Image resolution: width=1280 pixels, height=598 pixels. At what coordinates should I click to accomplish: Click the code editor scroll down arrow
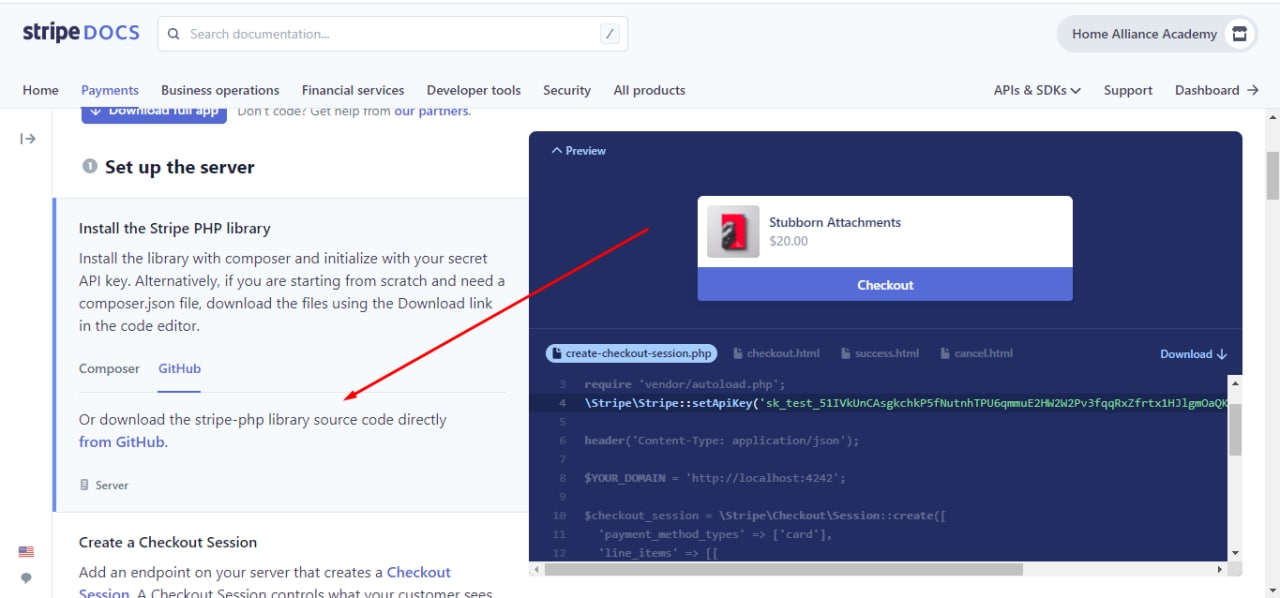[x=1235, y=552]
